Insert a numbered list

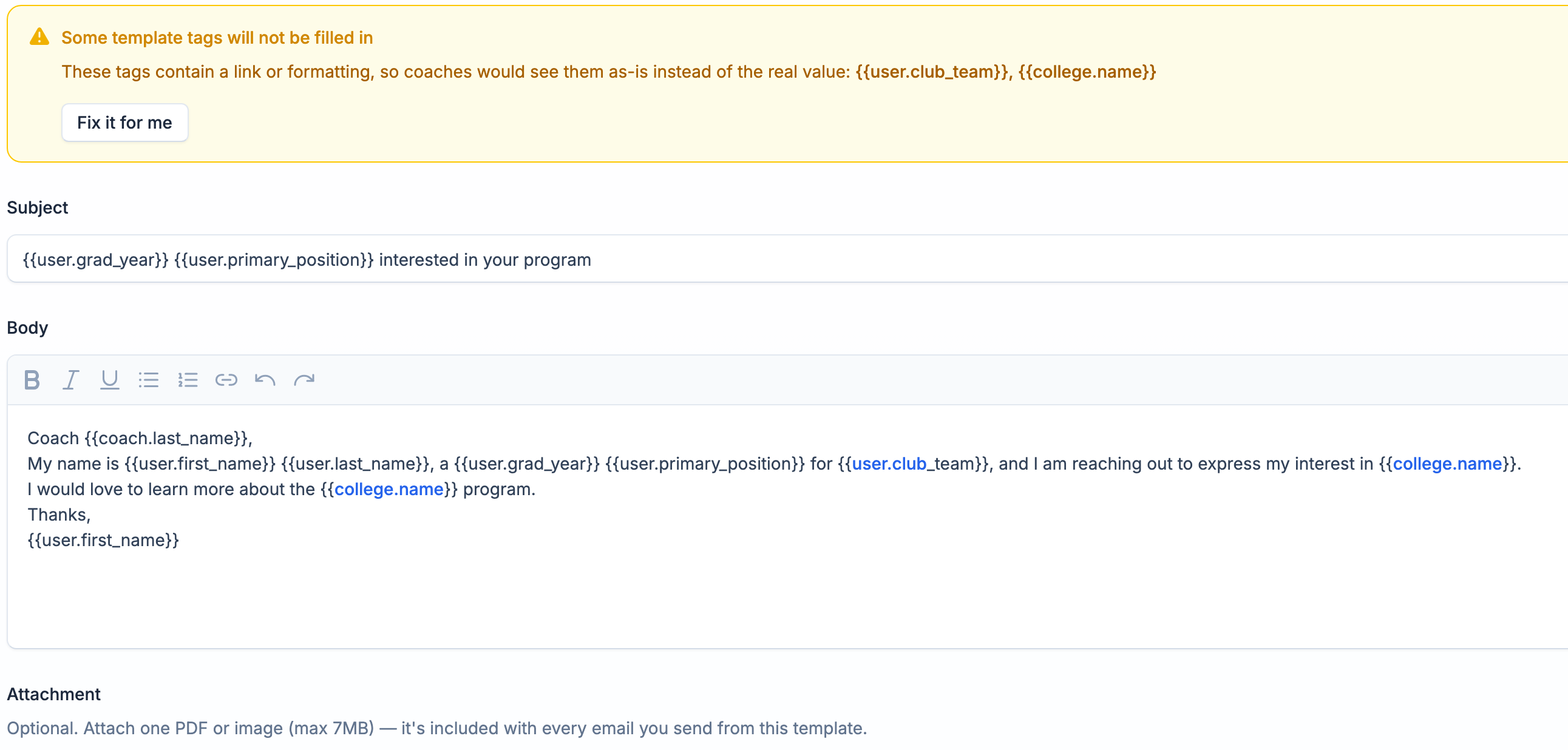pyautogui.click(x=188, y=380)
